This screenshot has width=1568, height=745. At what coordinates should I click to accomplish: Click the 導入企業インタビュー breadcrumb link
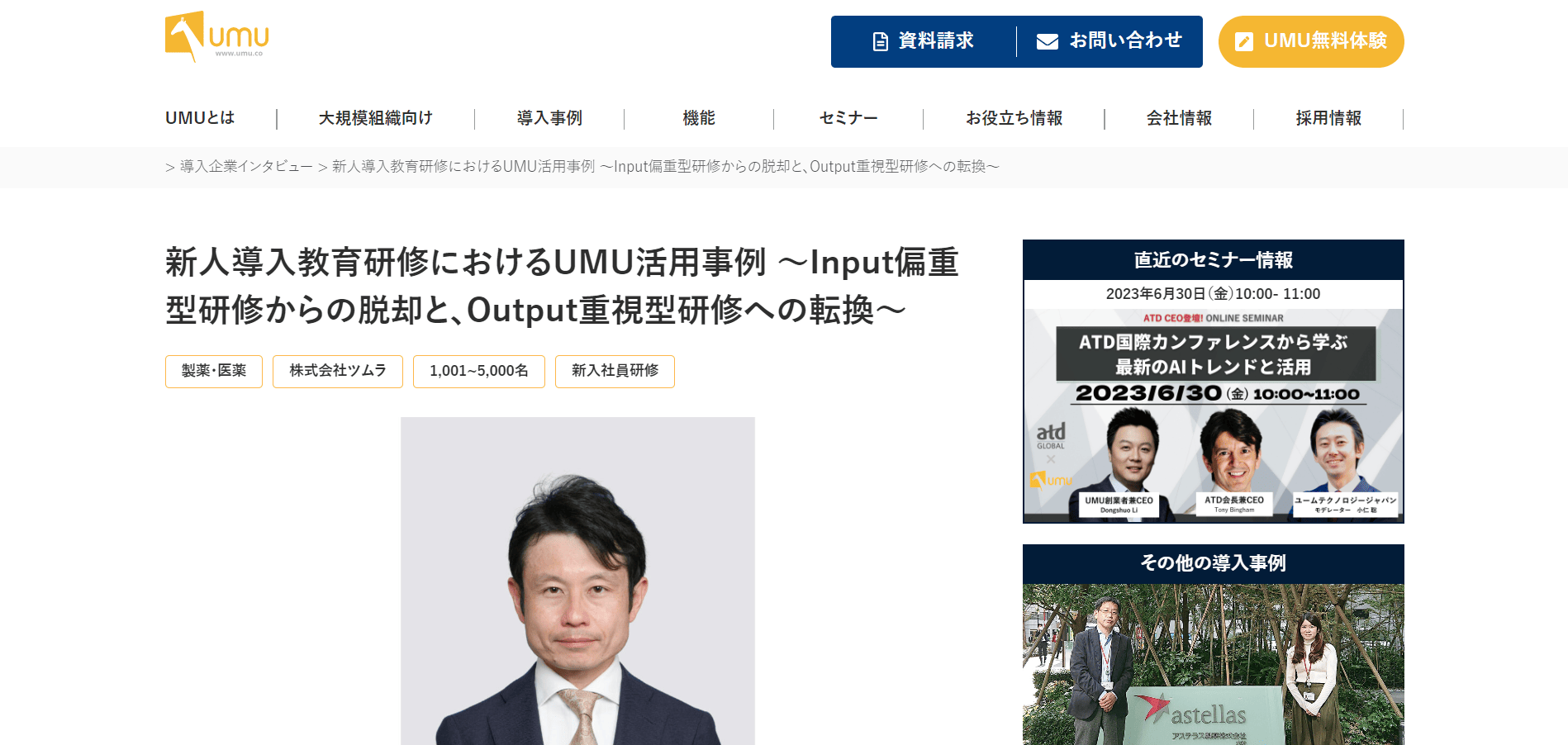[x=246, y=167]
